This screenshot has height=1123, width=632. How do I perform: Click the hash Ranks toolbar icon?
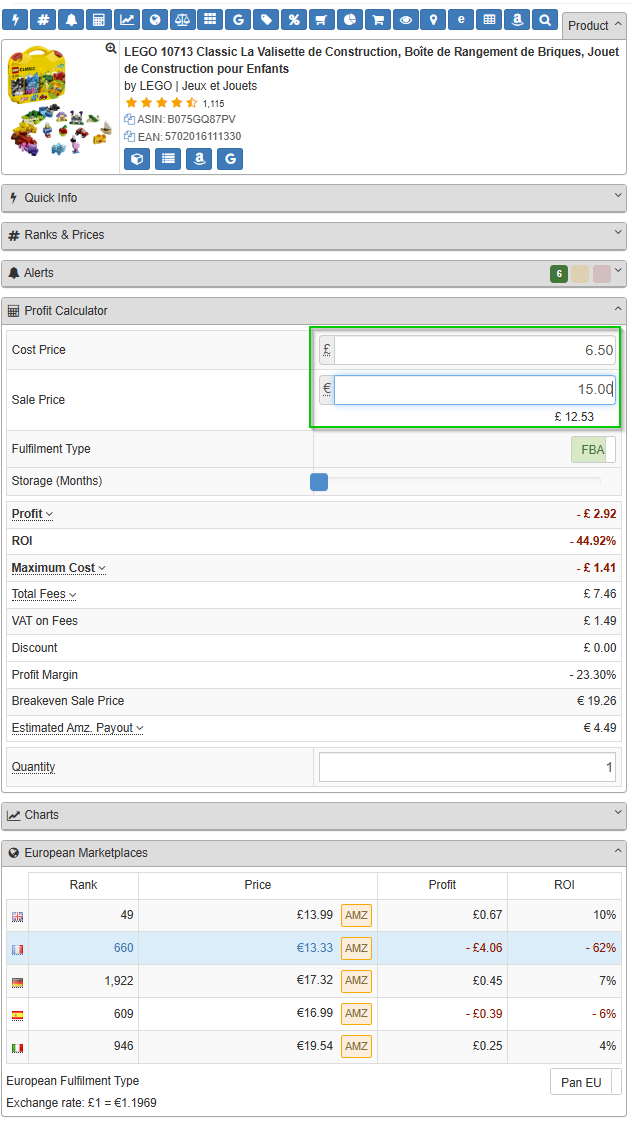43,19
